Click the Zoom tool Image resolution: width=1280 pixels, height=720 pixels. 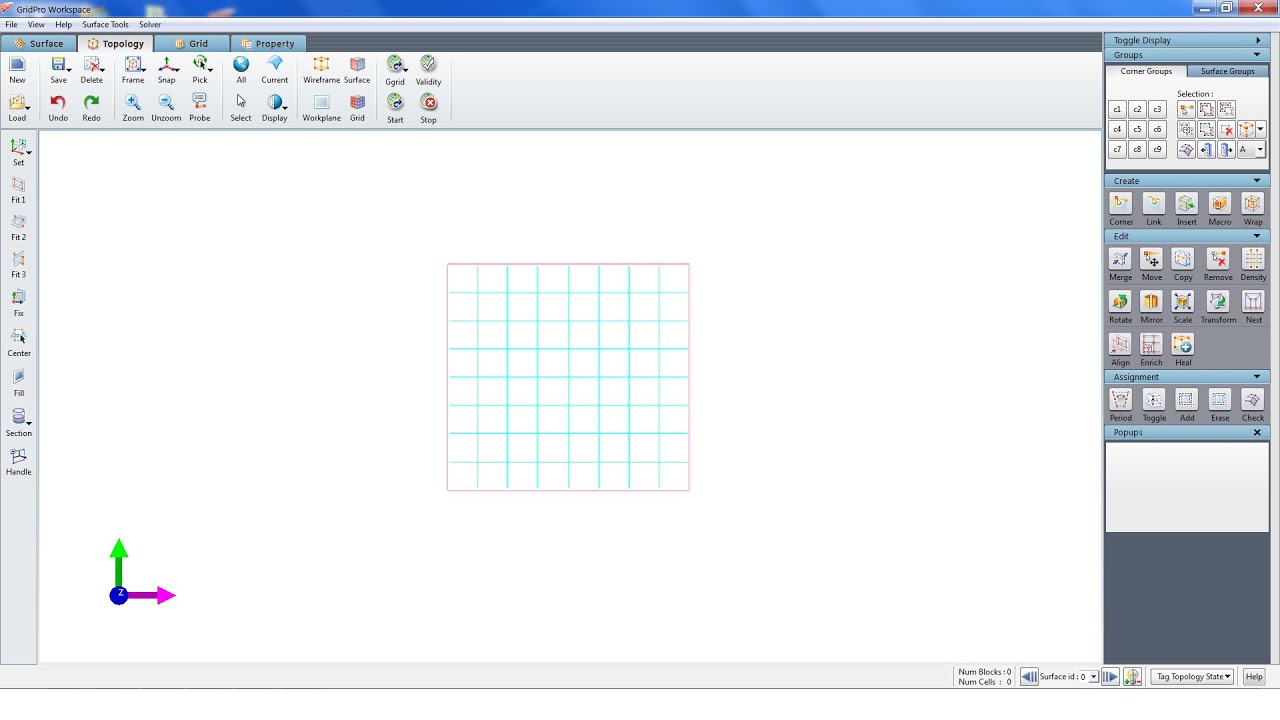[133, 102]
